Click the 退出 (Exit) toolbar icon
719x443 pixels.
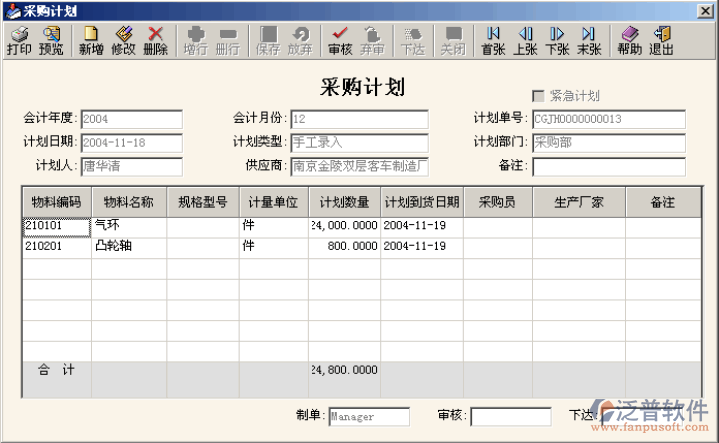661,41
